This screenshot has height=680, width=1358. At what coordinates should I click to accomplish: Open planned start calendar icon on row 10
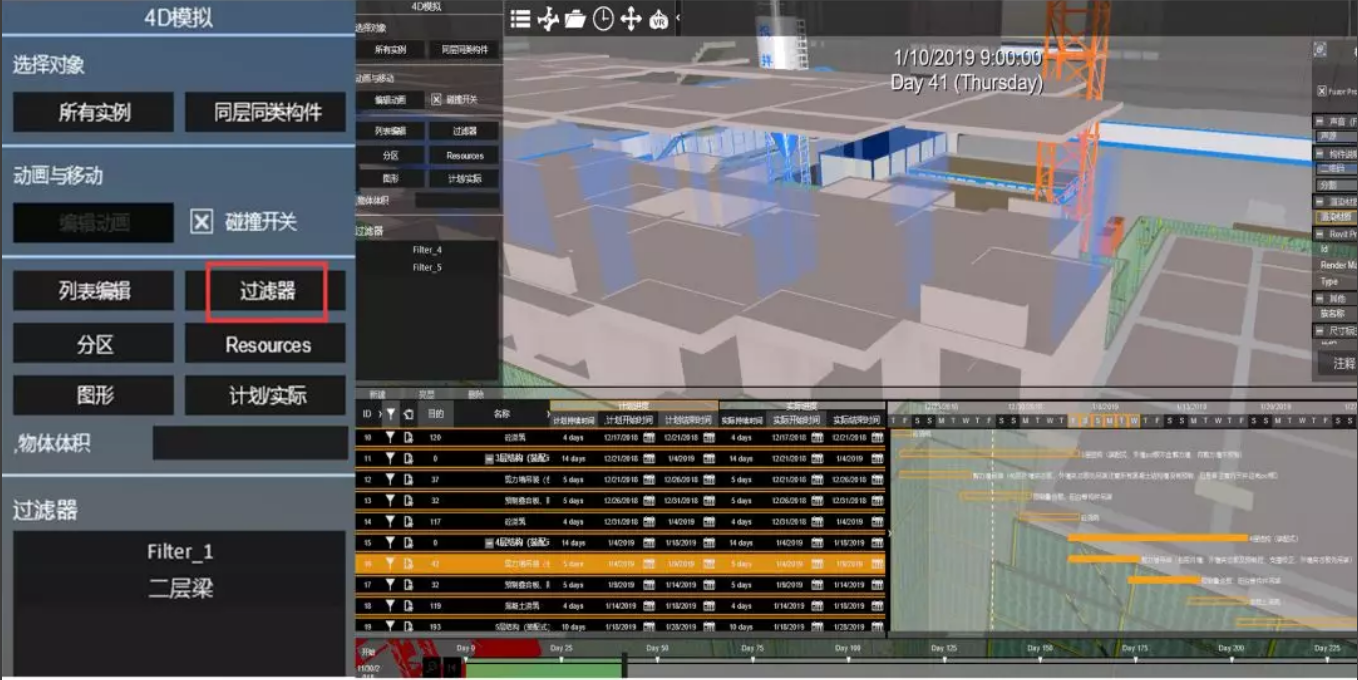point(648,437)
